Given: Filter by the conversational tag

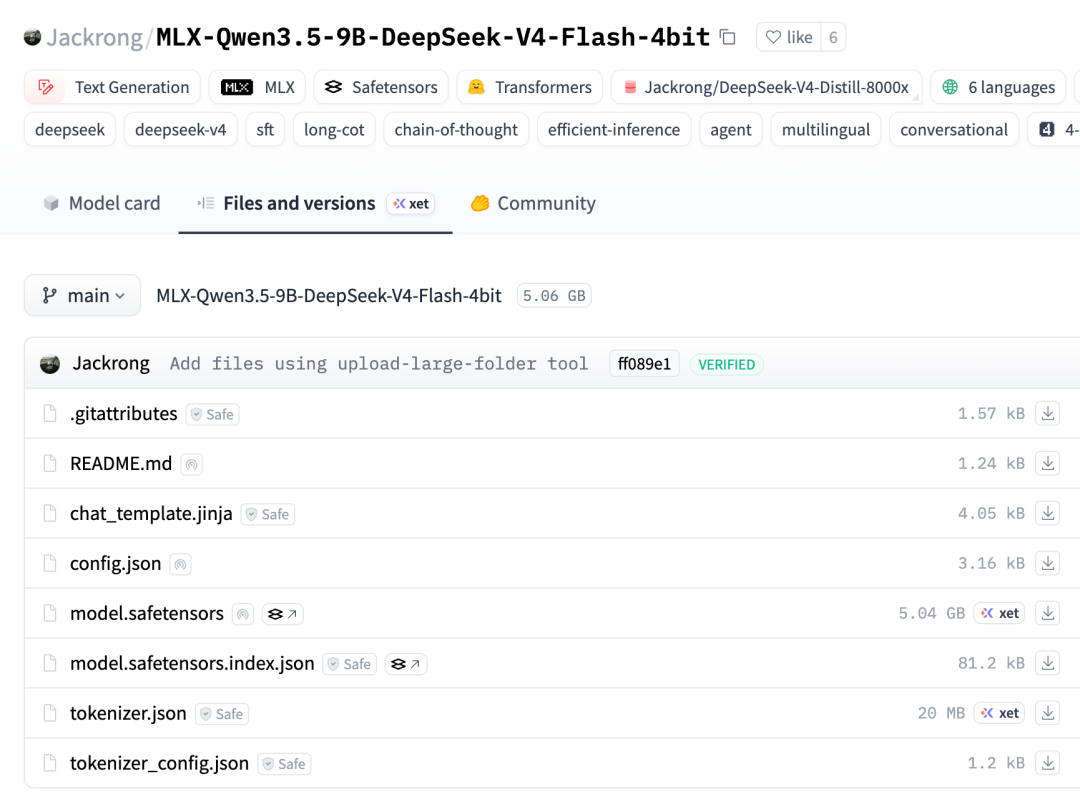Looking at the screenshot, I should pos(954,130).
